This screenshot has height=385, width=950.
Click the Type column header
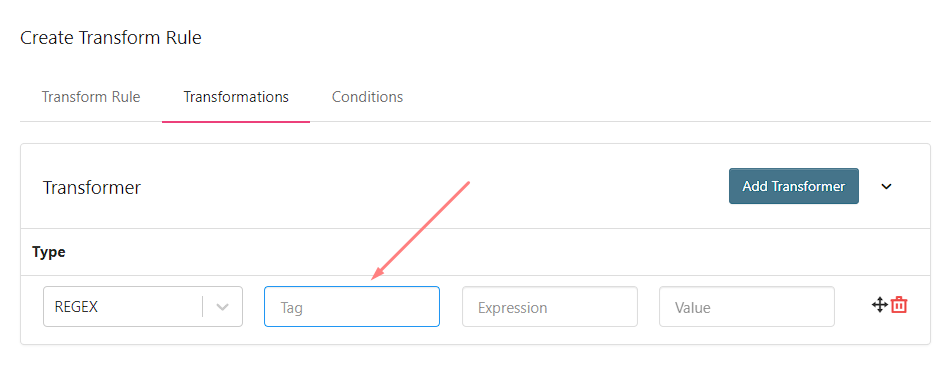pos(48,252)
